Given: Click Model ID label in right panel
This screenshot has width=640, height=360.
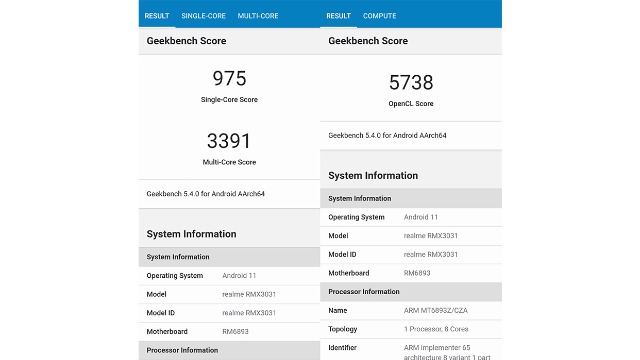Looking at the screenshot, I should click(x=342, y=255).
